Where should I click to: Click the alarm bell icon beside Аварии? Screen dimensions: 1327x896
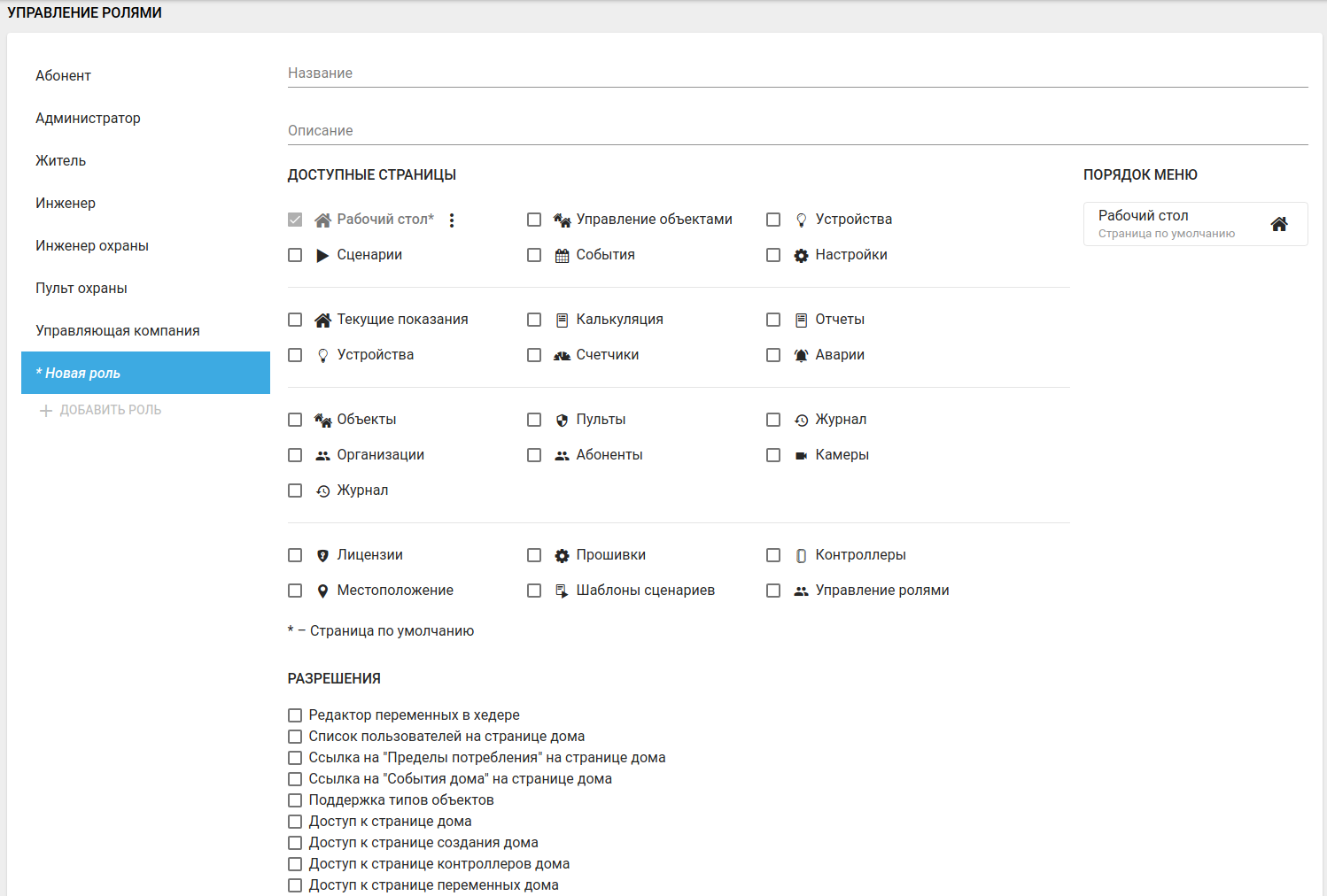pos(801,356)
